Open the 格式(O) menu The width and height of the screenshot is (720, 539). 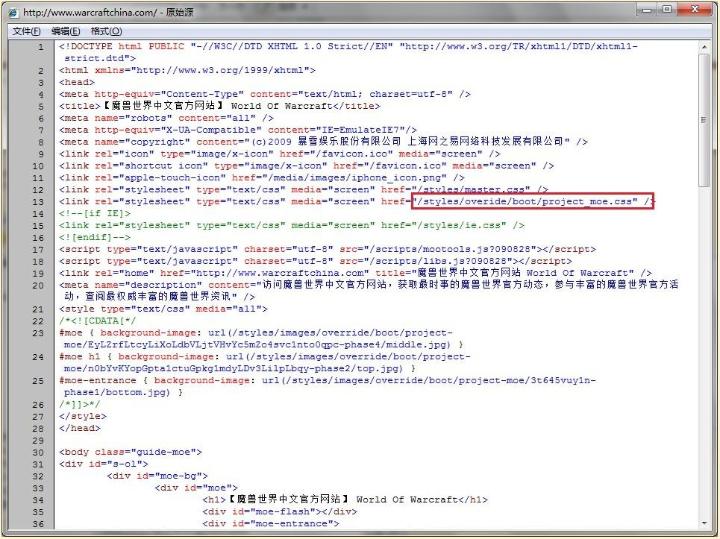[106, 31]
